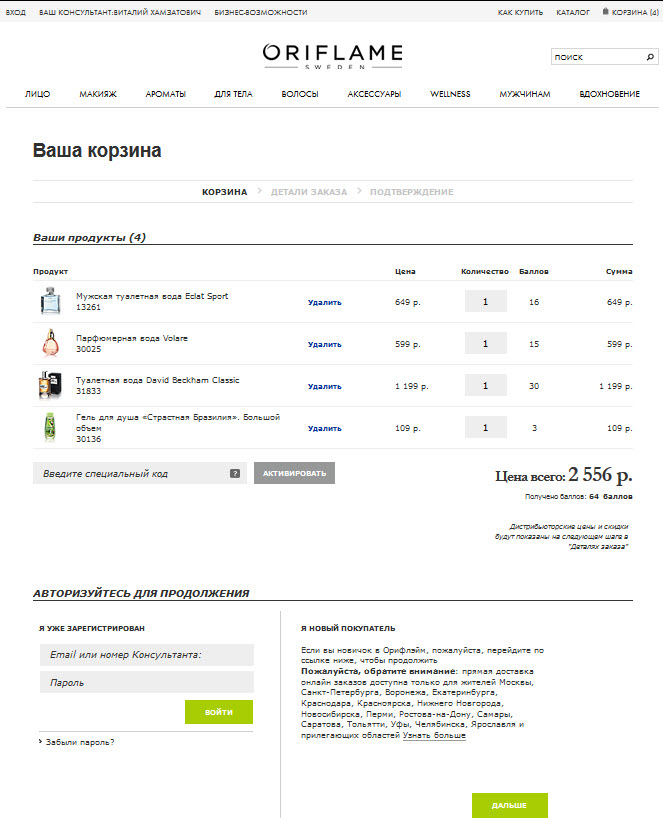Open БИЗНЕС-ВОЗМОЖНОСТИ link
The image size is (663, 822).
pyautogui.click(x=260, y=12)
